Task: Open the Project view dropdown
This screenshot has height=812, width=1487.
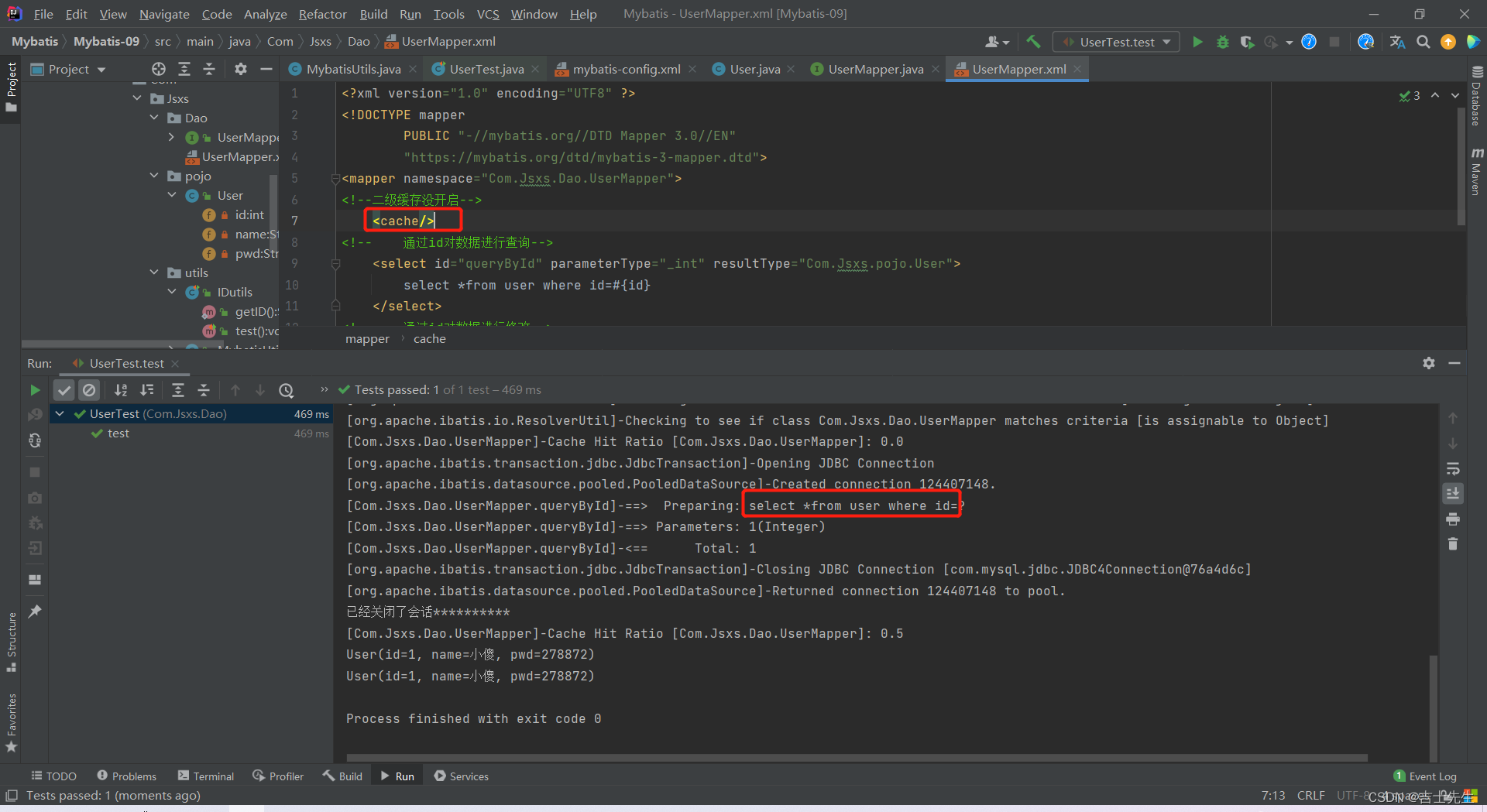Action: 68,69
